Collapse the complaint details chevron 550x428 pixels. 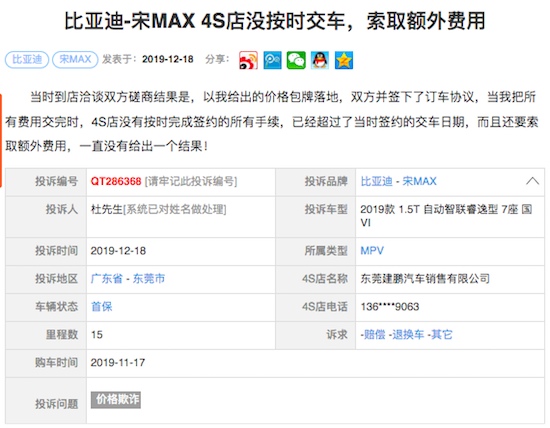point(532,181)
